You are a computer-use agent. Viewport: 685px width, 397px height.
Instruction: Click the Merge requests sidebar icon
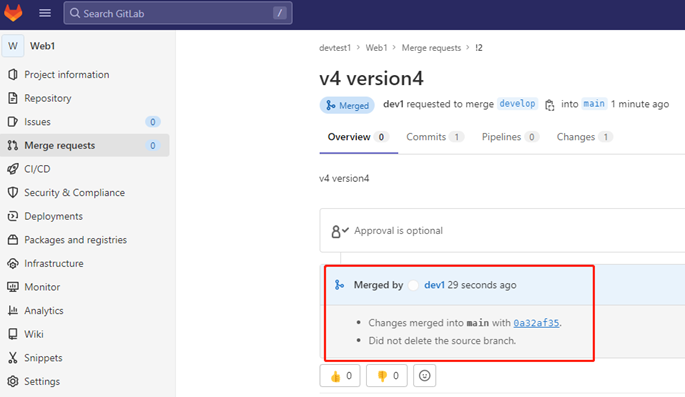click(13, 145)
